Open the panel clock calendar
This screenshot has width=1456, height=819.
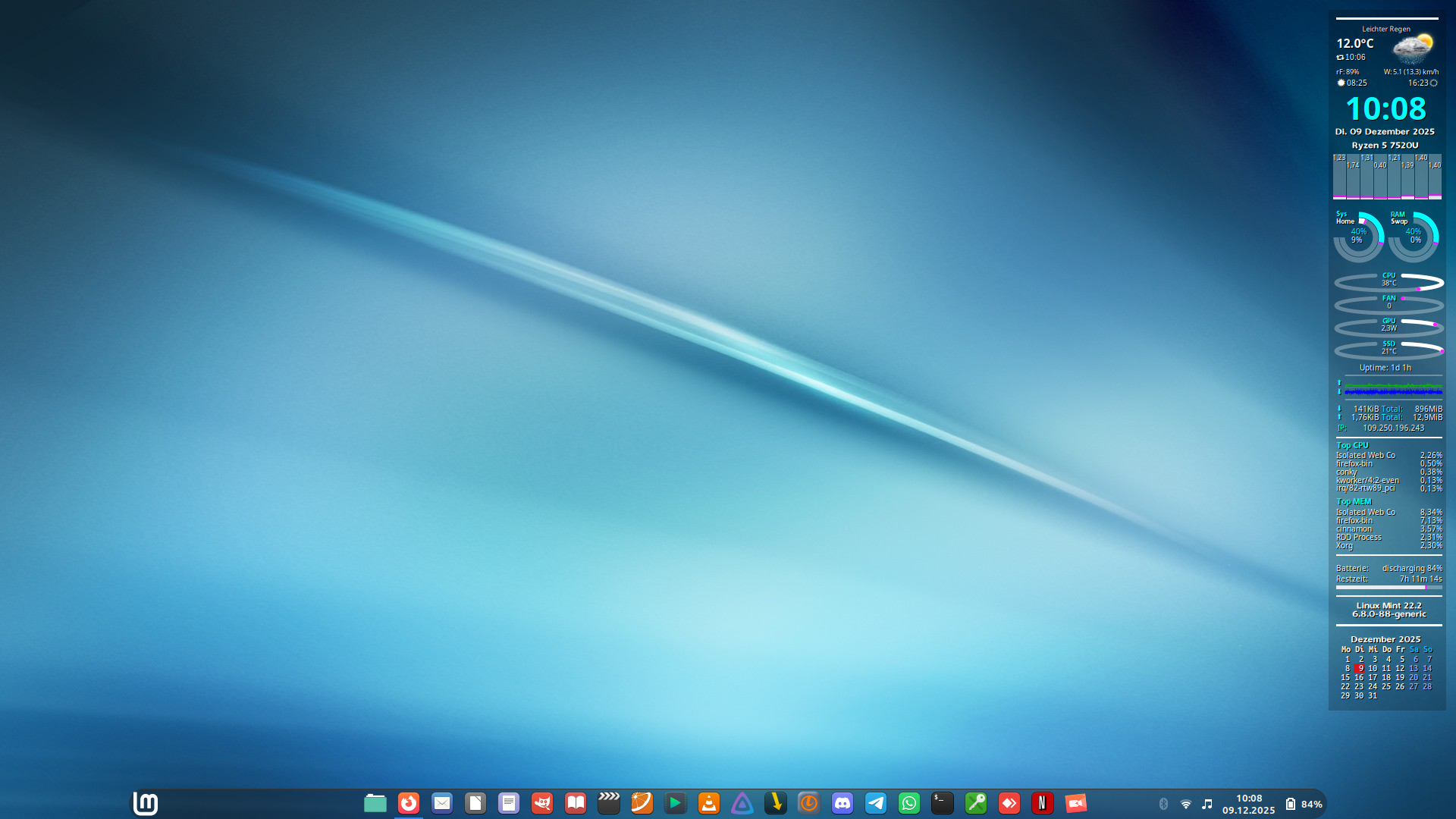point(1248,804)
